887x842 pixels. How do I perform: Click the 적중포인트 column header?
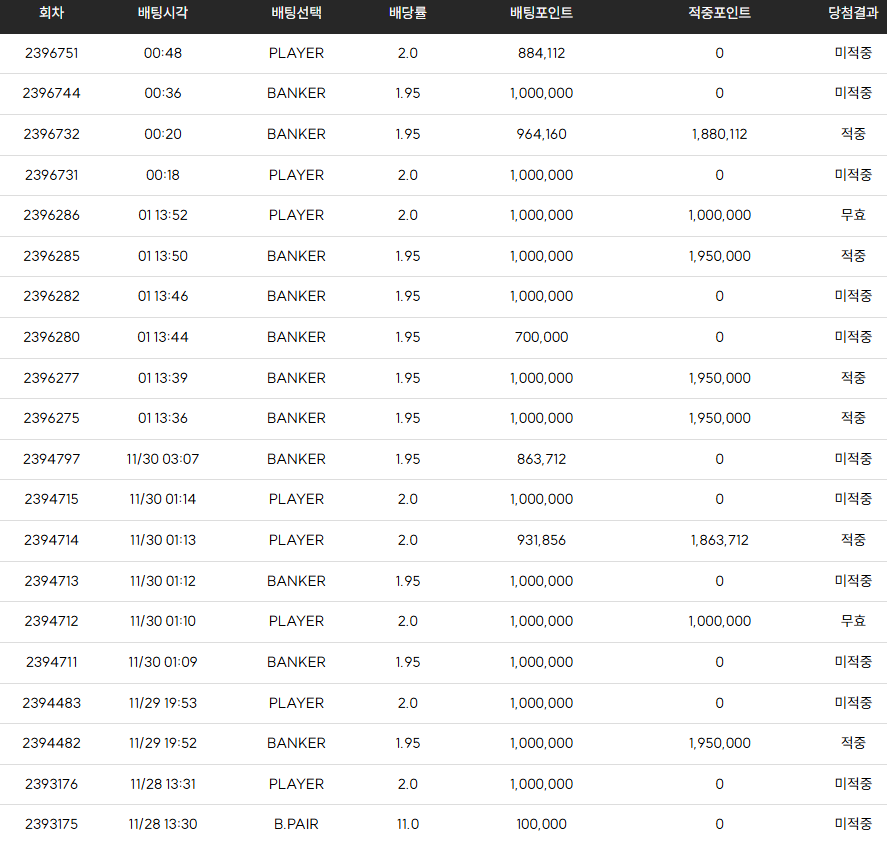720,12
